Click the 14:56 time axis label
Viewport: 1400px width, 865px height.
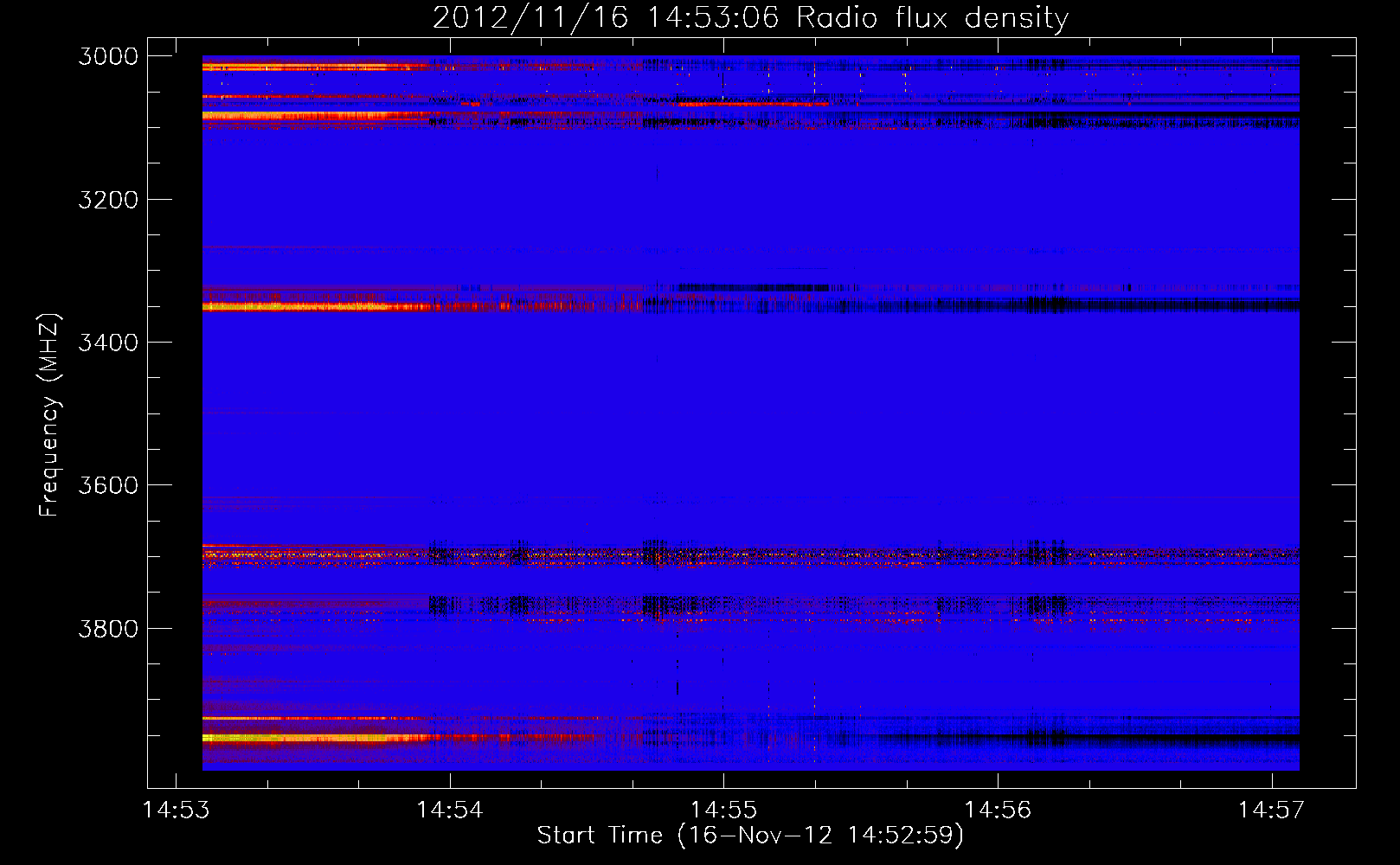tap(998, 811)
